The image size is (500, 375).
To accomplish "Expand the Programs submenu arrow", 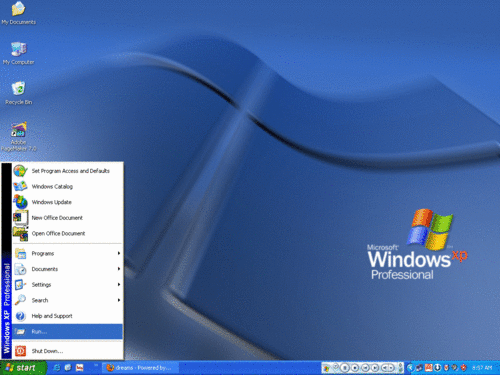I will pos(119,253).
